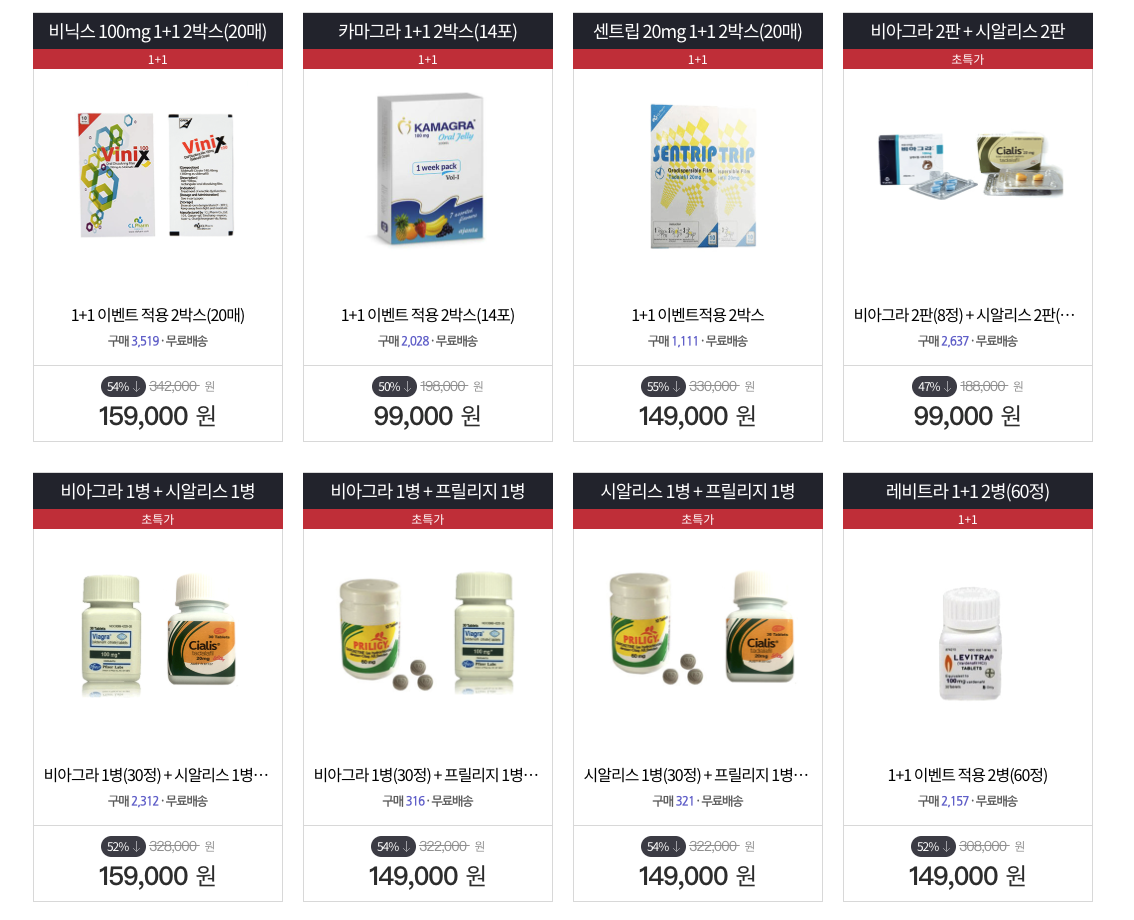The image size is (1134, 920).
Task: Select the 47% discount badge
Action: pos(934,386)
